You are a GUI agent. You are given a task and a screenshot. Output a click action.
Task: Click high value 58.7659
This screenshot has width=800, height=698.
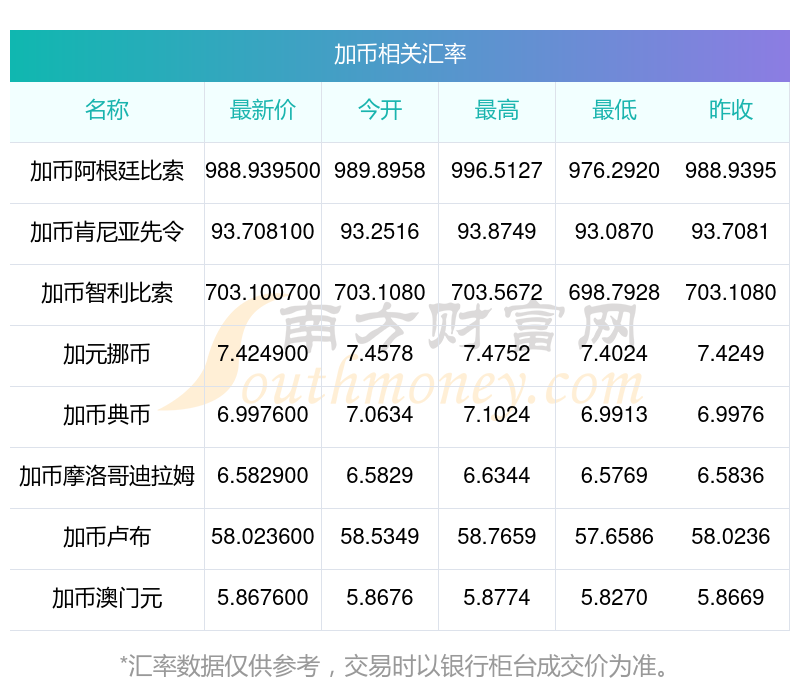pos(497,537)
